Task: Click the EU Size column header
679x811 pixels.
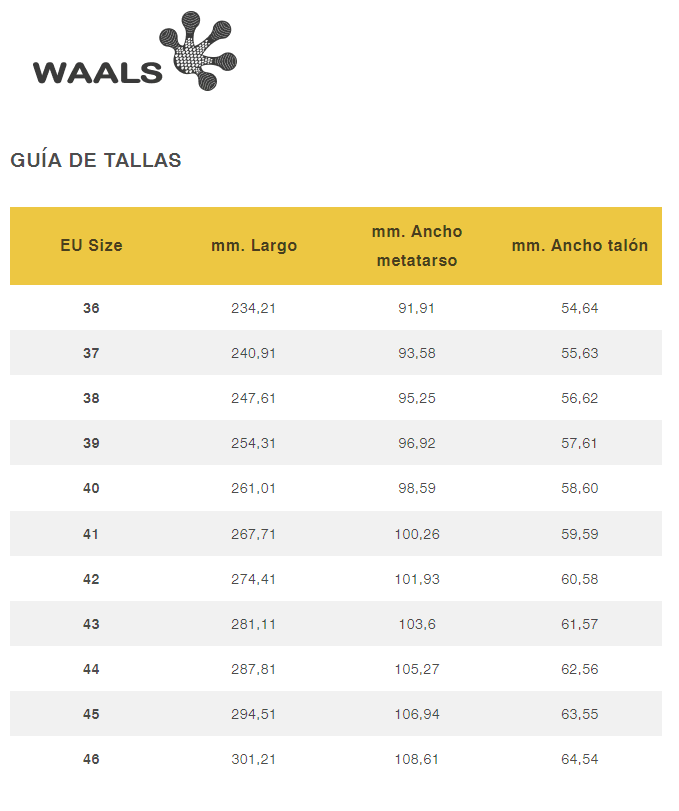Action: coord(91,246)
